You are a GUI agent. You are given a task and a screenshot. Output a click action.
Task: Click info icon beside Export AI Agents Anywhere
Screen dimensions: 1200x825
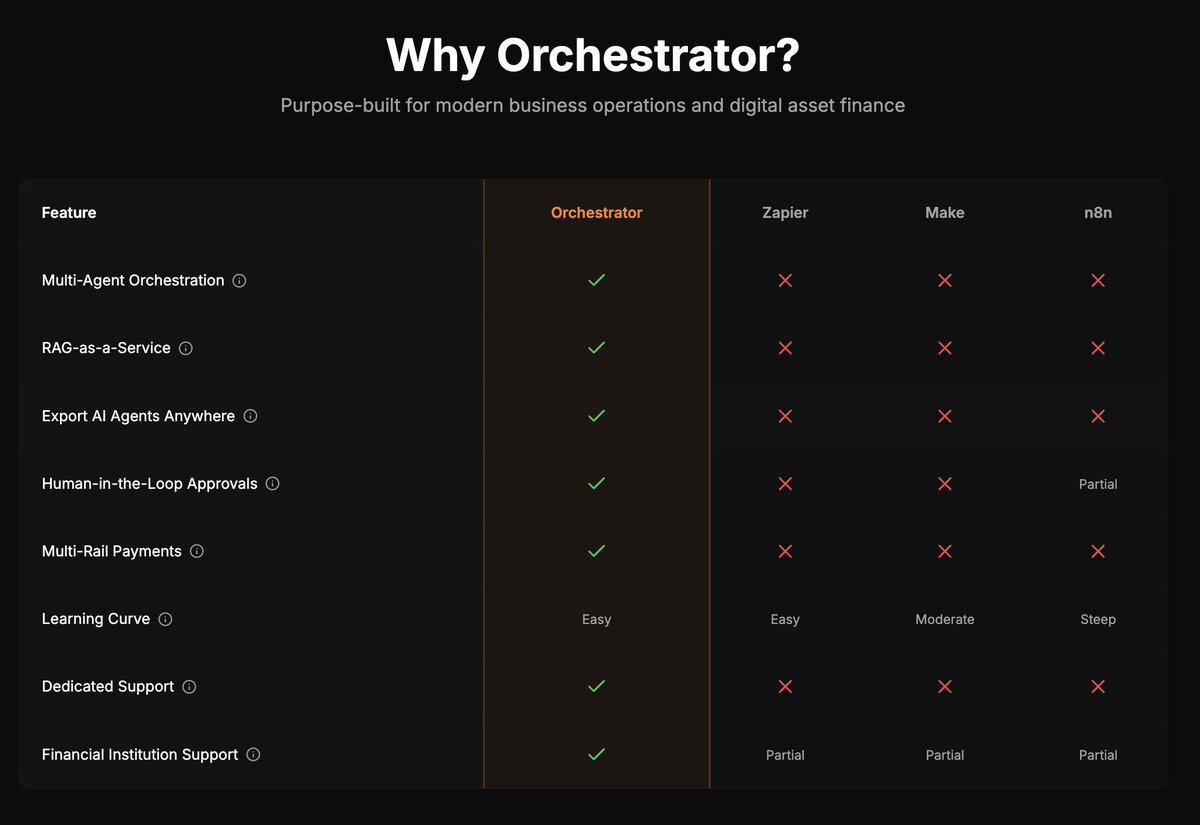click(250, 416)
